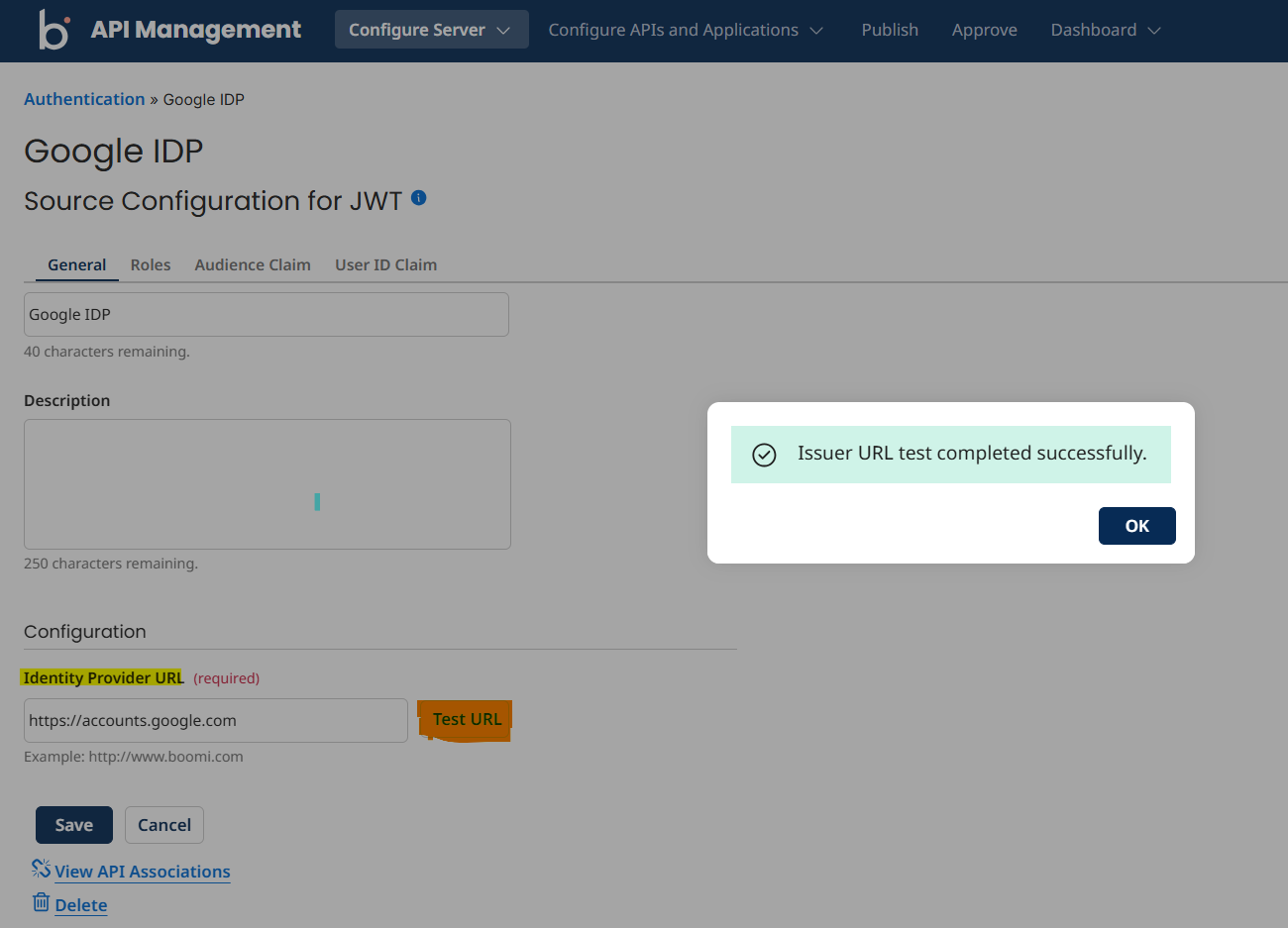Screen dimensions: 1288x928
Task: Click the success checkmark icon in the dialog
Action: tap(763, 455)
